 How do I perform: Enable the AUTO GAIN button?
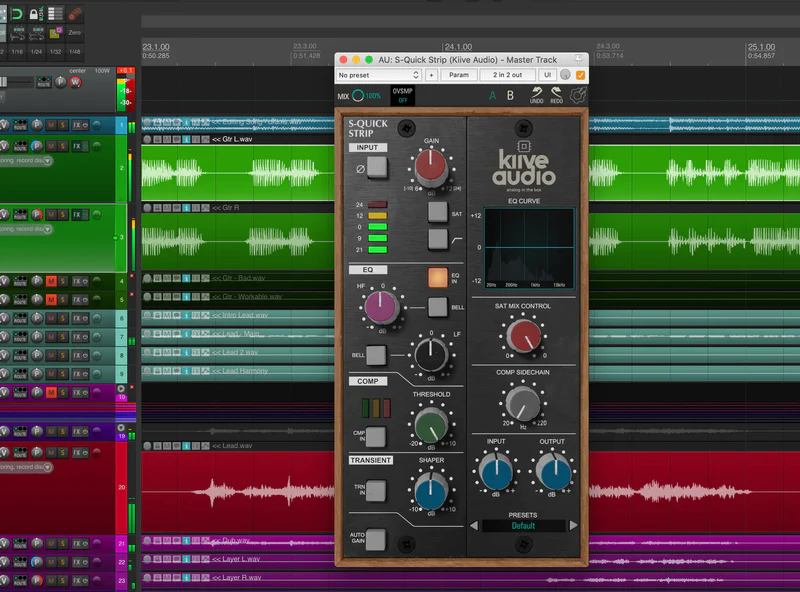[x=376, y=539]
